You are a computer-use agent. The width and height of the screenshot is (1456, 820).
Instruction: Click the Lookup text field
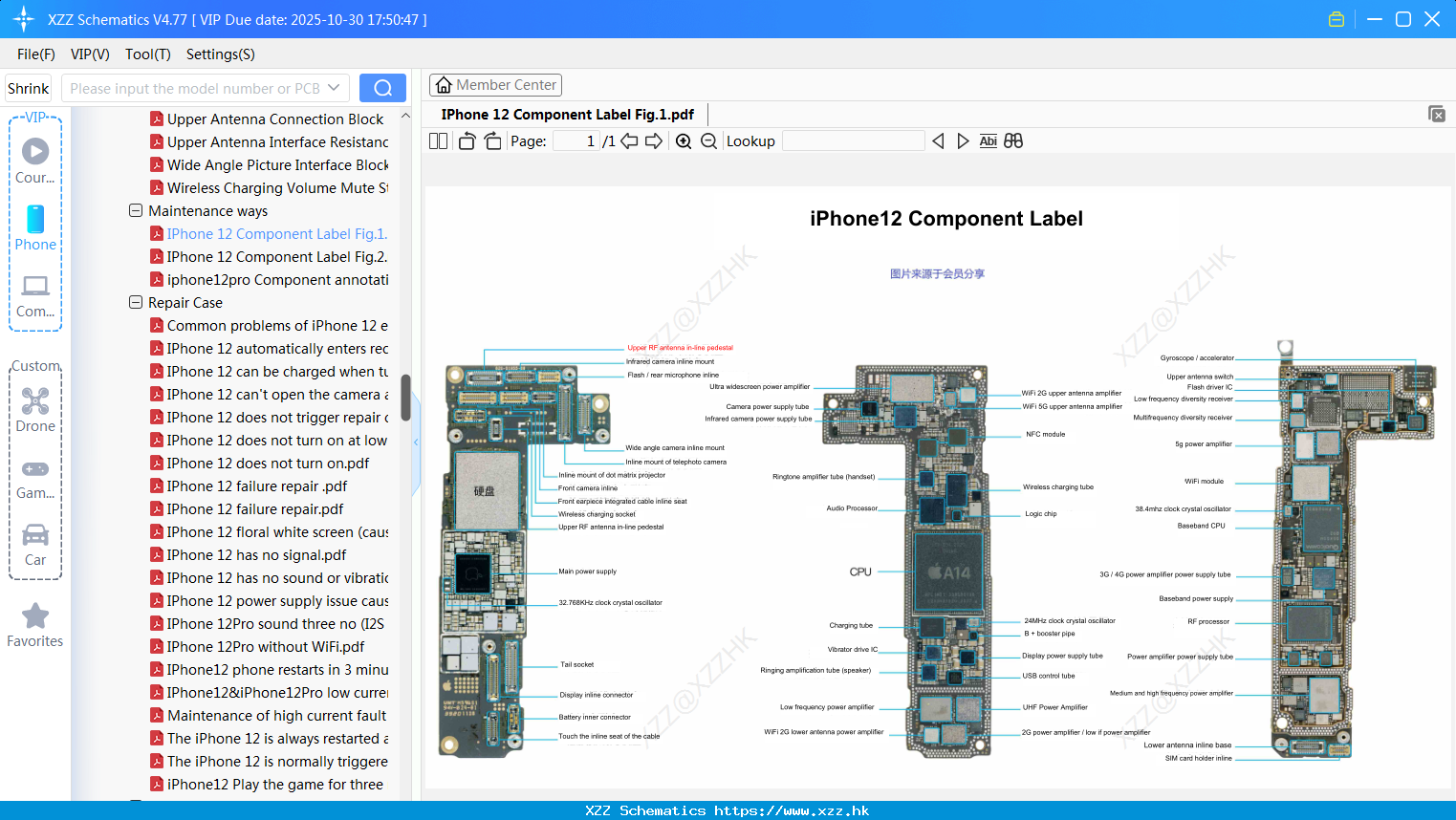coord(853,141)
